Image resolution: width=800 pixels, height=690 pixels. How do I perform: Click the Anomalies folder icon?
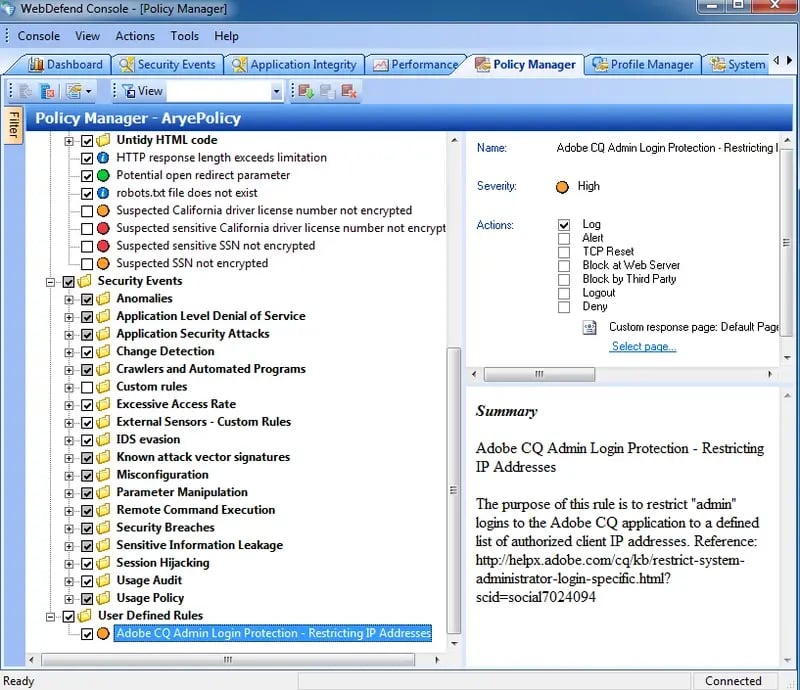click(x=103, y=298)
